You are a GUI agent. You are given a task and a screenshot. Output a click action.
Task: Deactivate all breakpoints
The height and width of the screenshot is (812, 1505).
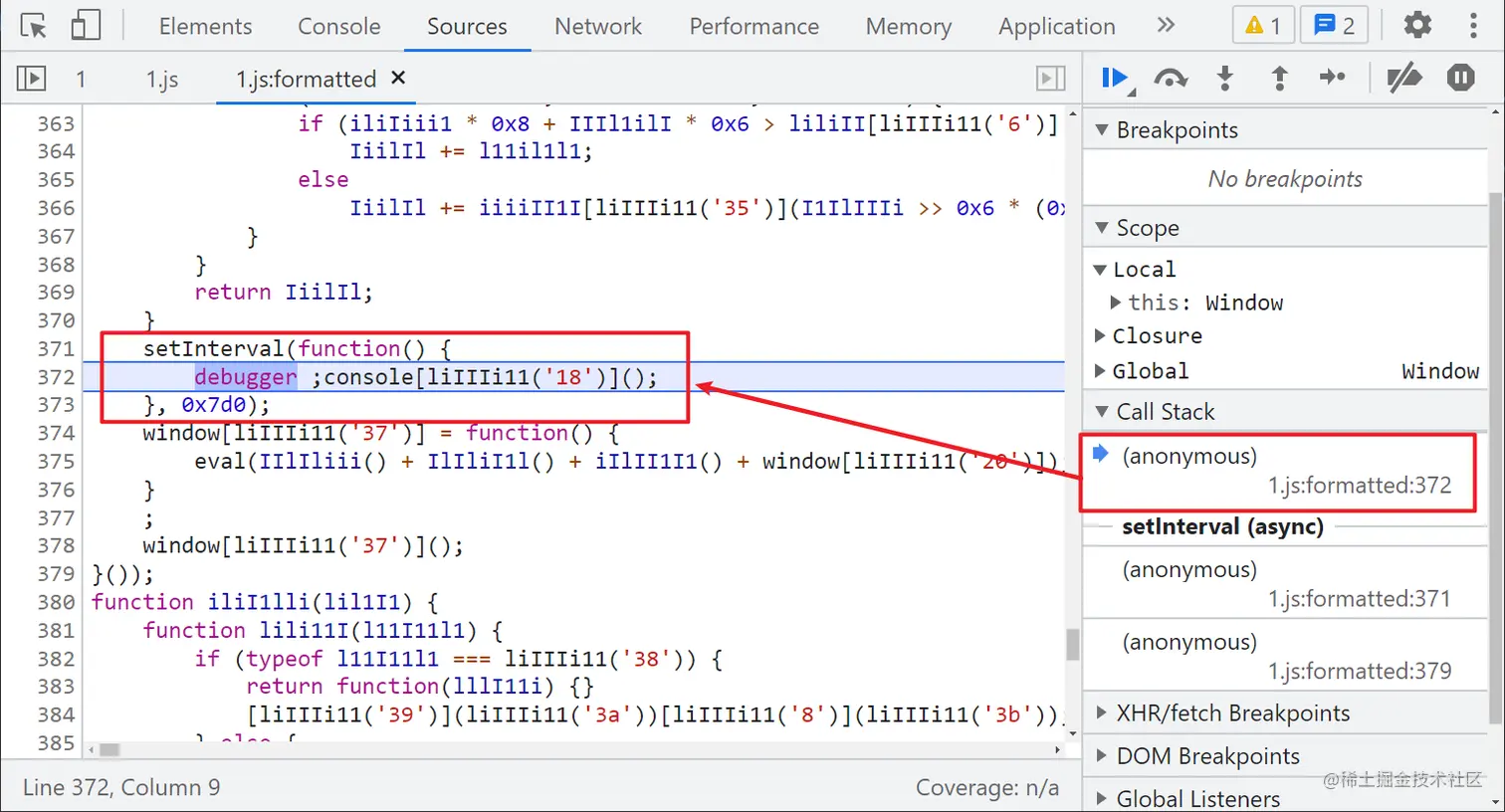(x=1404, y=78)
